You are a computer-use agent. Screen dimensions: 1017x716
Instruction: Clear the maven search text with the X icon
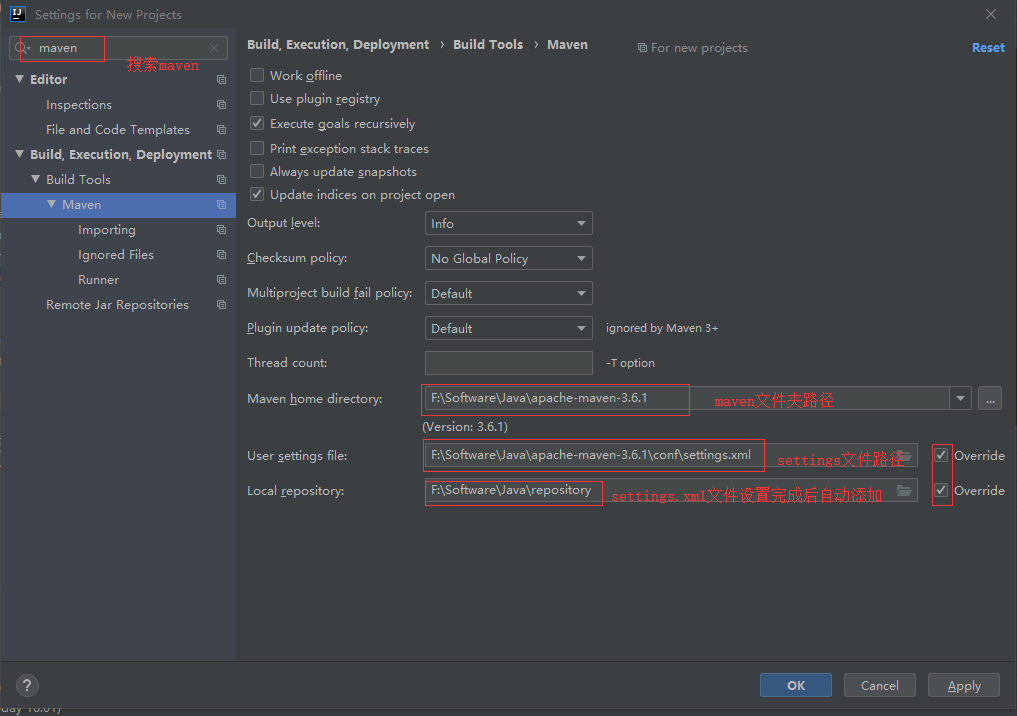coord(214,48)
